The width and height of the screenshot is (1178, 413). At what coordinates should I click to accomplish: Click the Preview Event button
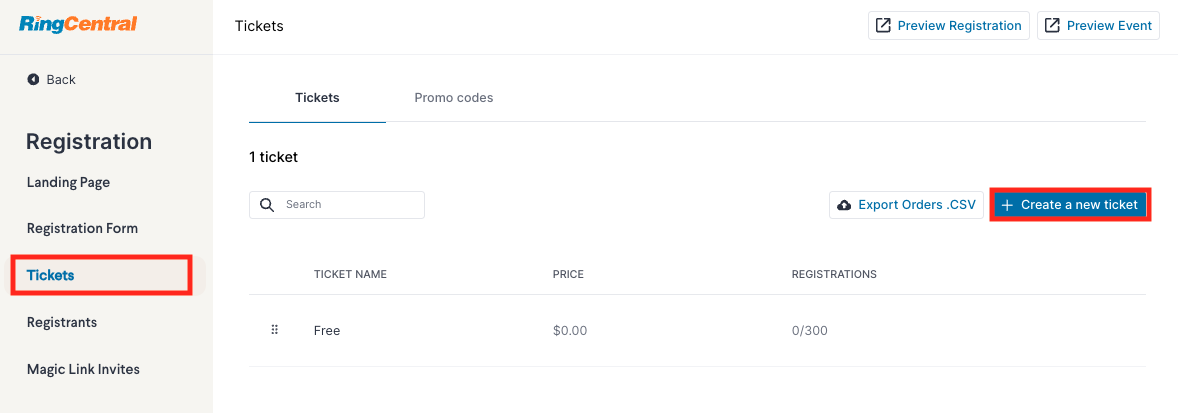click(x=1098, y=26)
